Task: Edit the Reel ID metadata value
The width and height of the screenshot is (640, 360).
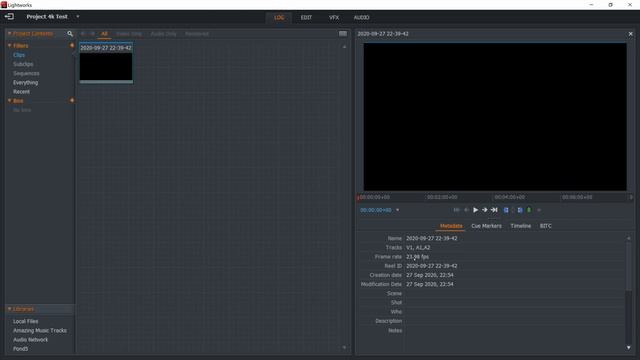Action: point(431,266)
